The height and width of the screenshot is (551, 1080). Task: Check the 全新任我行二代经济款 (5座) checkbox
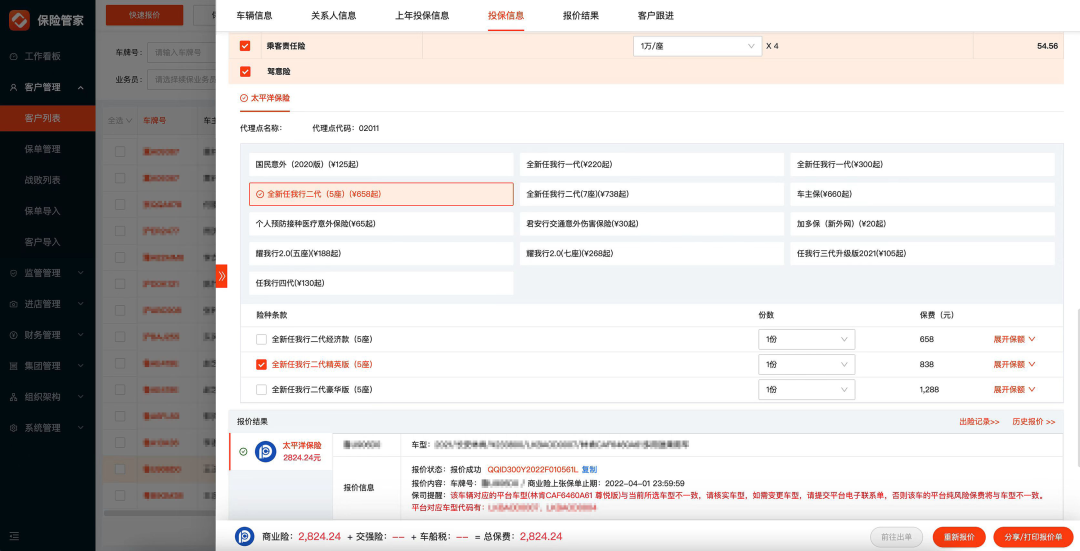coord(262,339)
